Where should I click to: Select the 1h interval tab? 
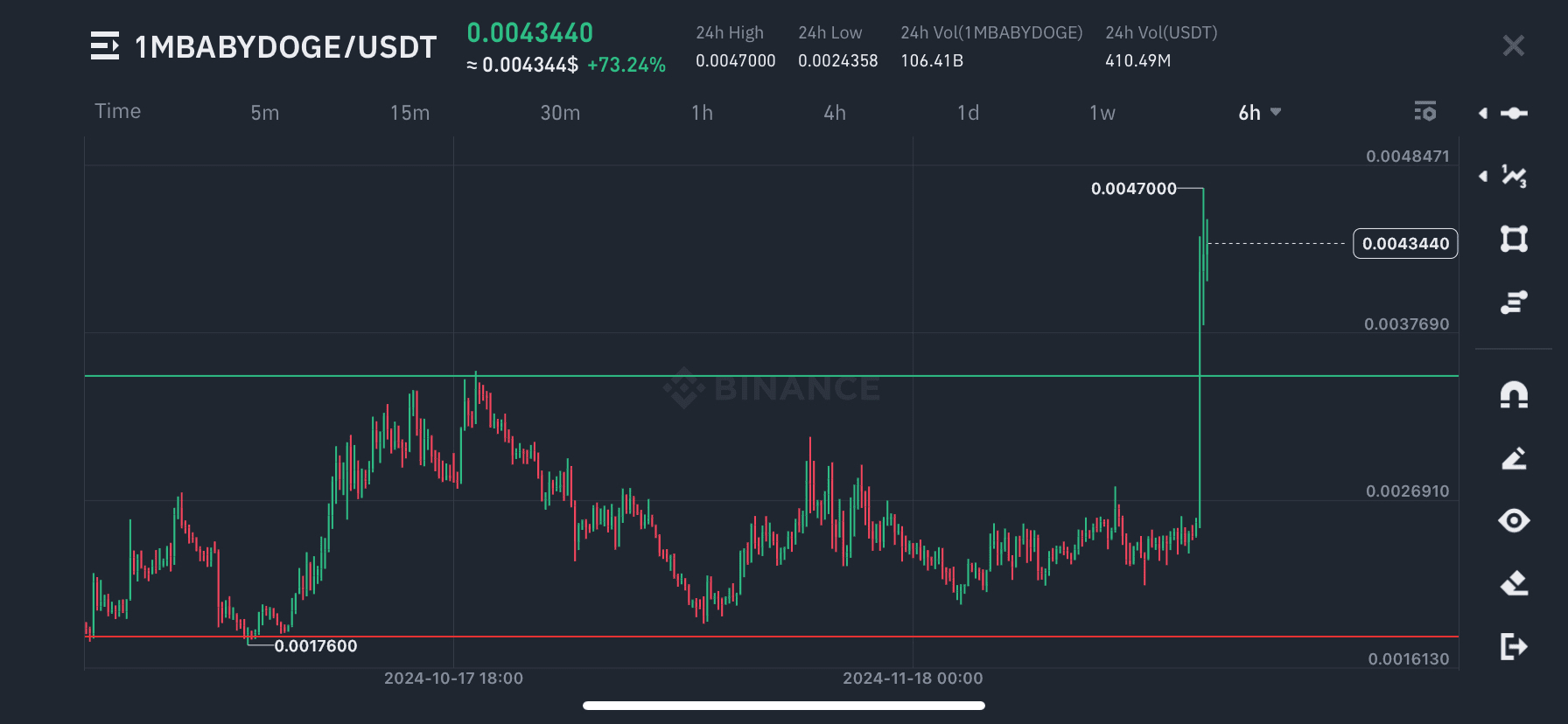tap(703, 113)
